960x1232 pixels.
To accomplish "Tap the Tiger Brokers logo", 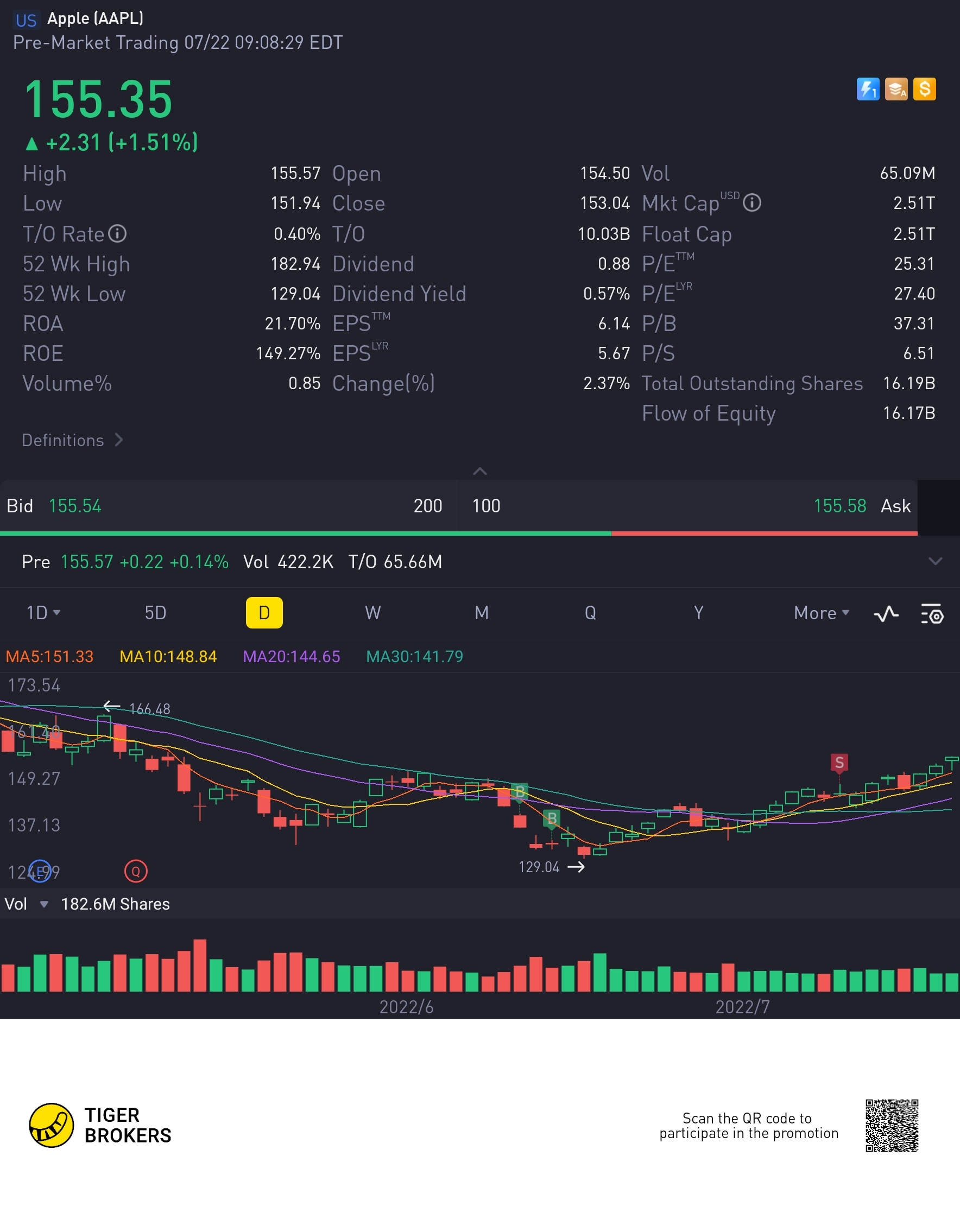I will (100, 1126).
